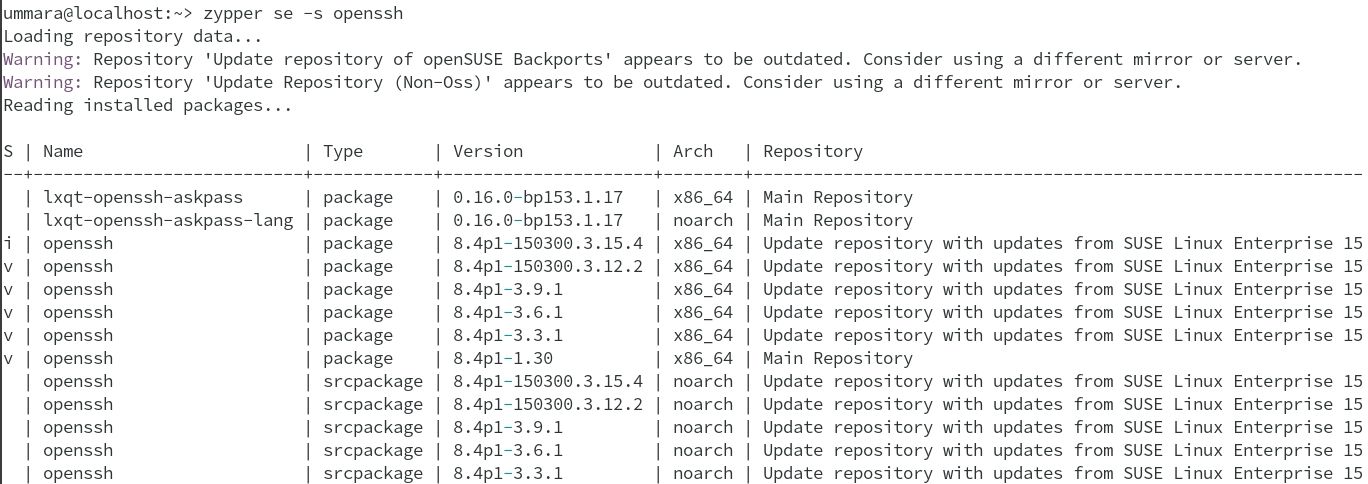This screenshot has width=1368, height=484.
Task: Click version '8.4p1-1.30' of openssh
Action: tap(503, 358)
